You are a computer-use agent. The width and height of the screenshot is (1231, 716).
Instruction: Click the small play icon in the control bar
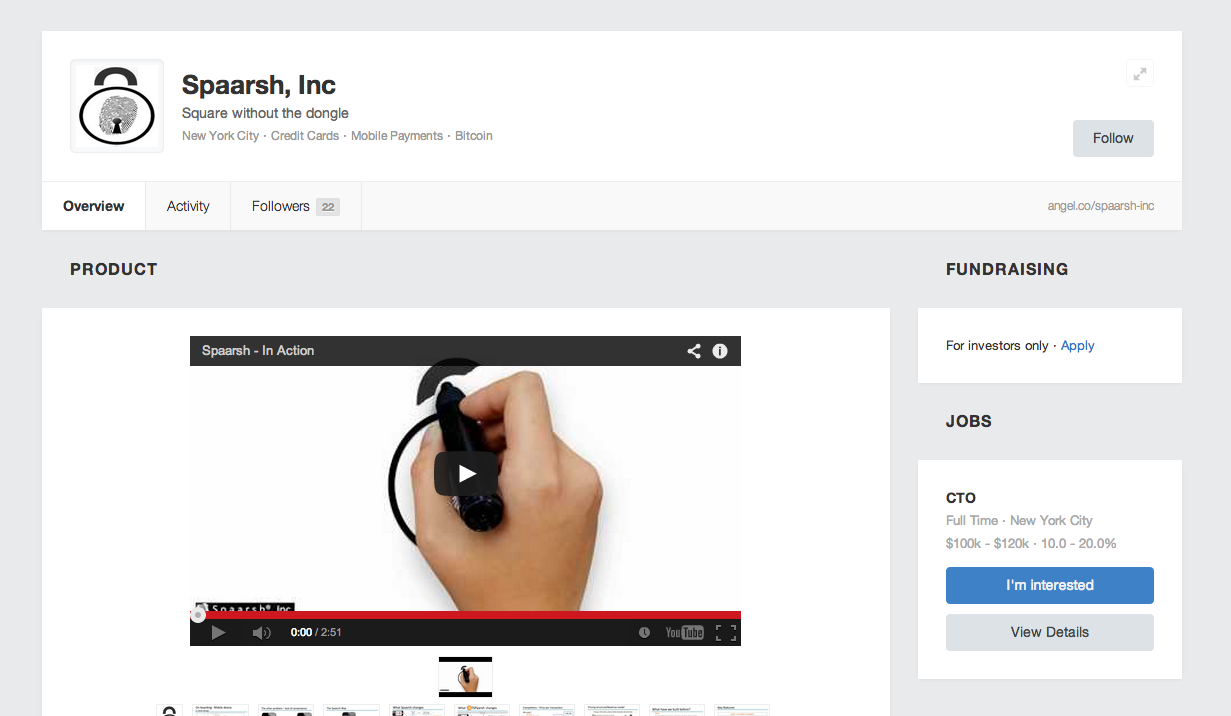(x=218, y=632)
